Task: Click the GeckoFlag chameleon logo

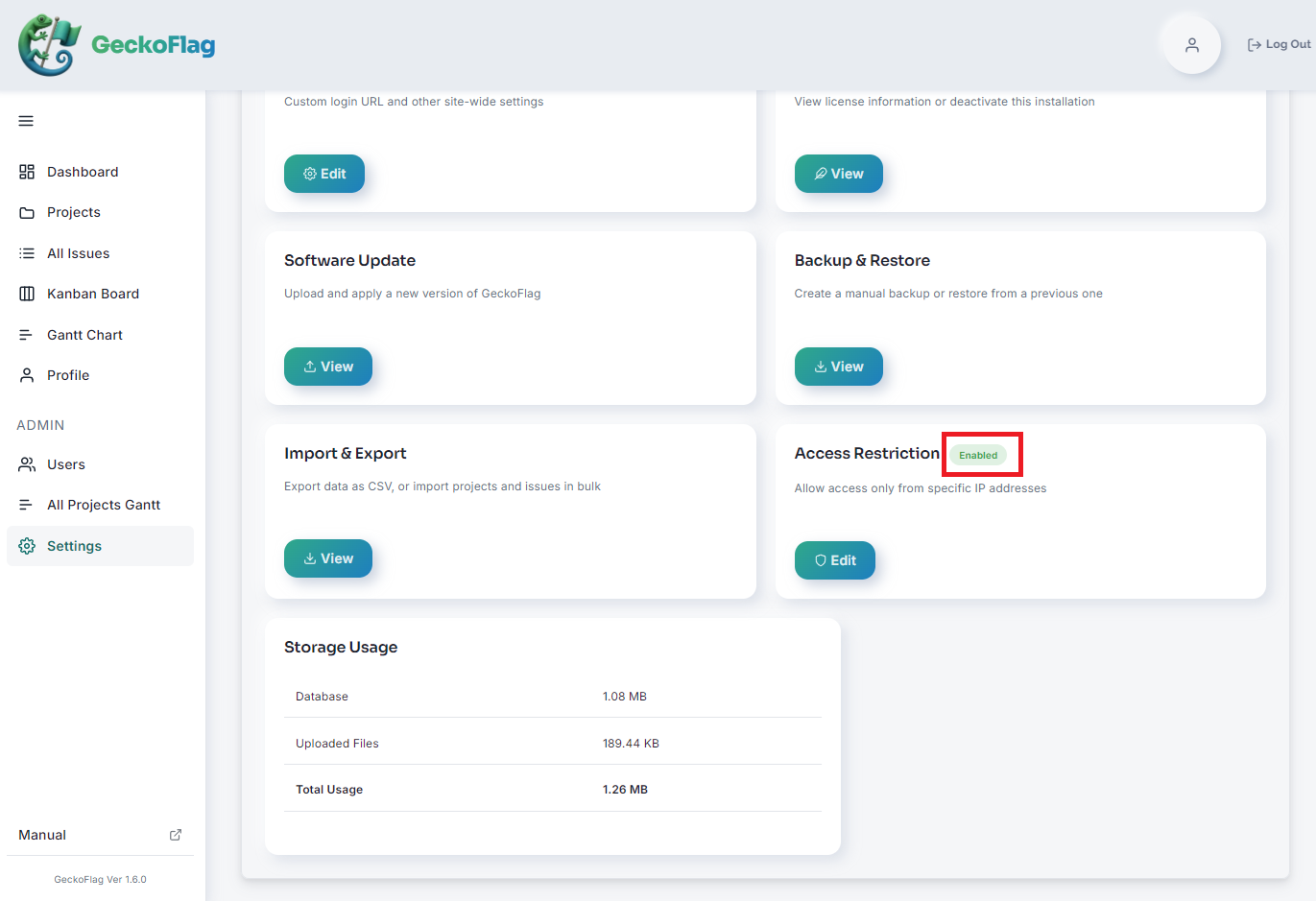Action: click(x=49, y=45)
